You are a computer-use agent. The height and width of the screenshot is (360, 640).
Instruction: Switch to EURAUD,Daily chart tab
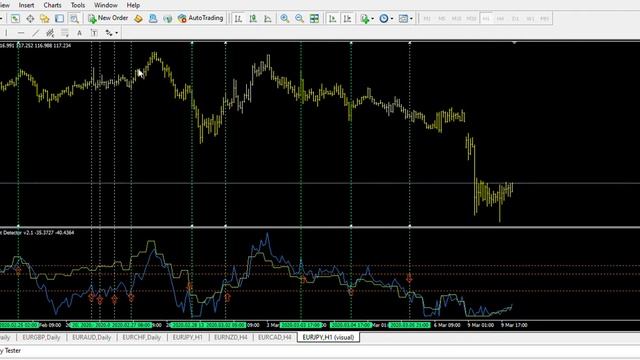click(91, 338)
